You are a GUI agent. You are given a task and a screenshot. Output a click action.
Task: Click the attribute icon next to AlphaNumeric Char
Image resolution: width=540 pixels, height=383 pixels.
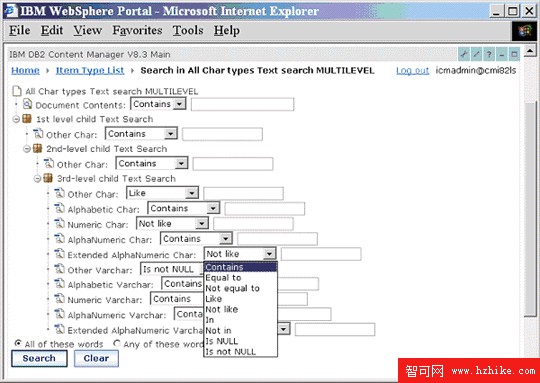pos(59,238)
